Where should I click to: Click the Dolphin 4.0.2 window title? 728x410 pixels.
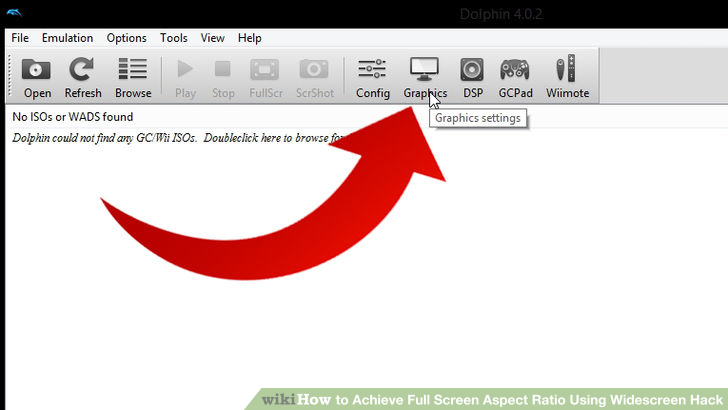coord(501,14)
